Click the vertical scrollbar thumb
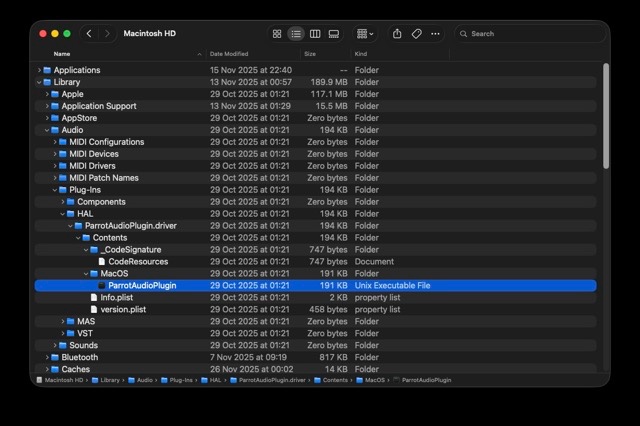The width and height of the screenshot is (640, 426). pyautogui.click(x=606, y=116)
